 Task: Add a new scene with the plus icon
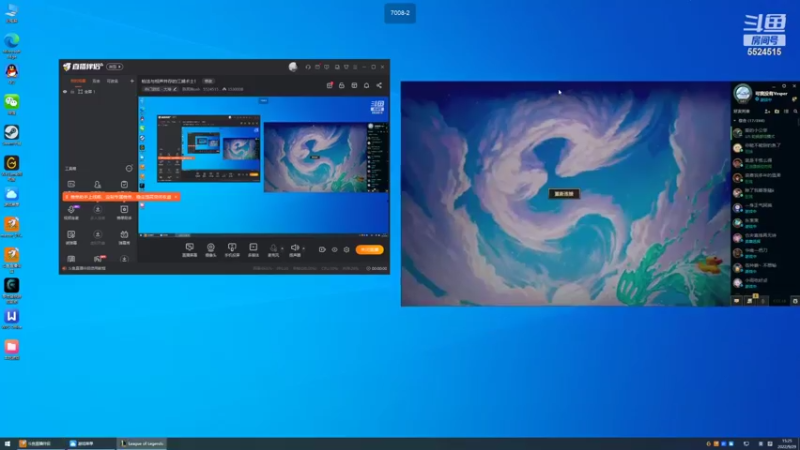point(132,81)
